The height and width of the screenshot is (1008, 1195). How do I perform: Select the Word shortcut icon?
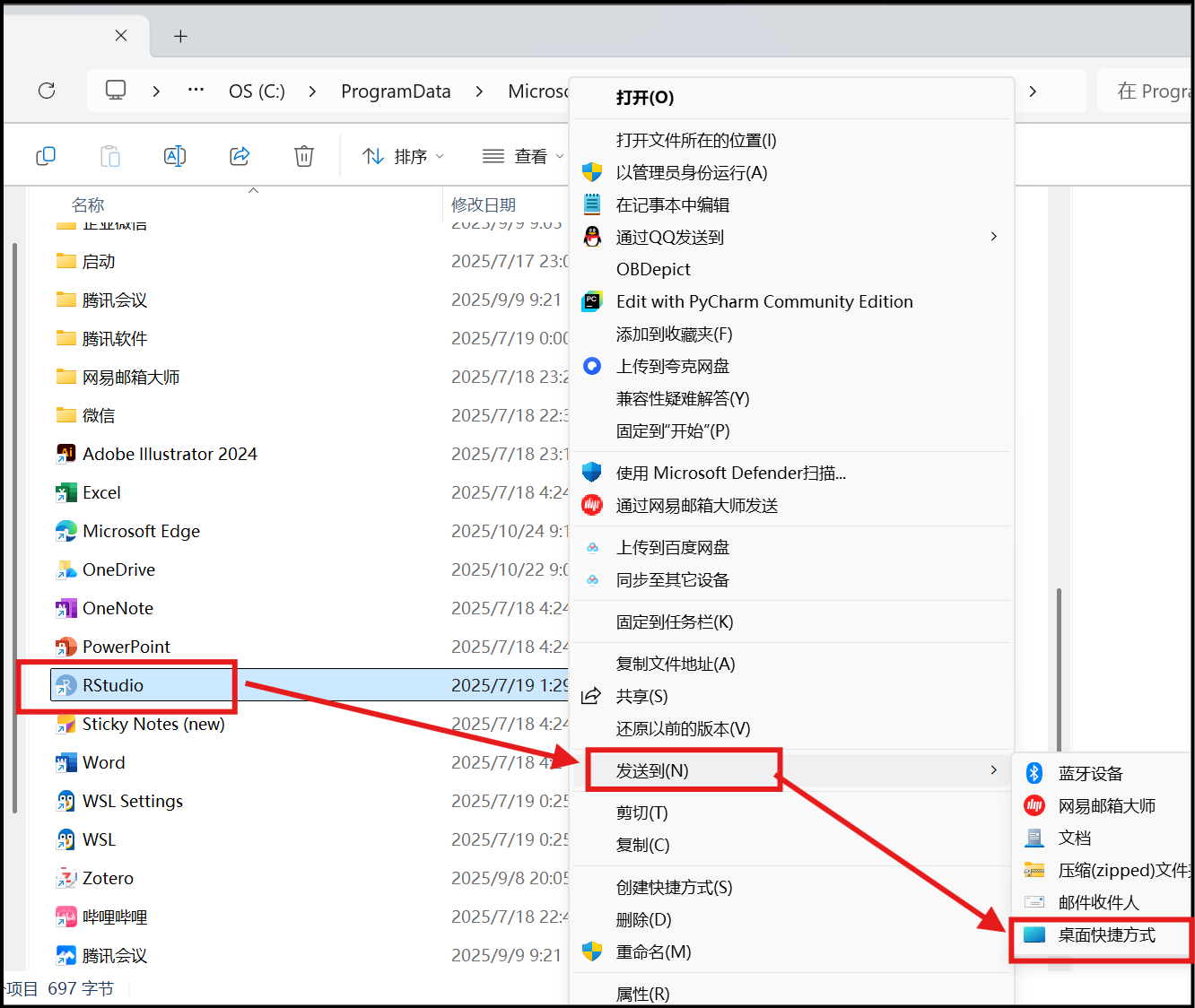coord(65,762)
